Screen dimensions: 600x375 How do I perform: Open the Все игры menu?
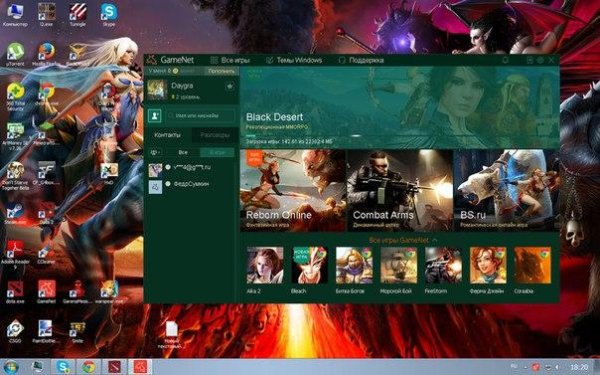[x=230, y=60]
